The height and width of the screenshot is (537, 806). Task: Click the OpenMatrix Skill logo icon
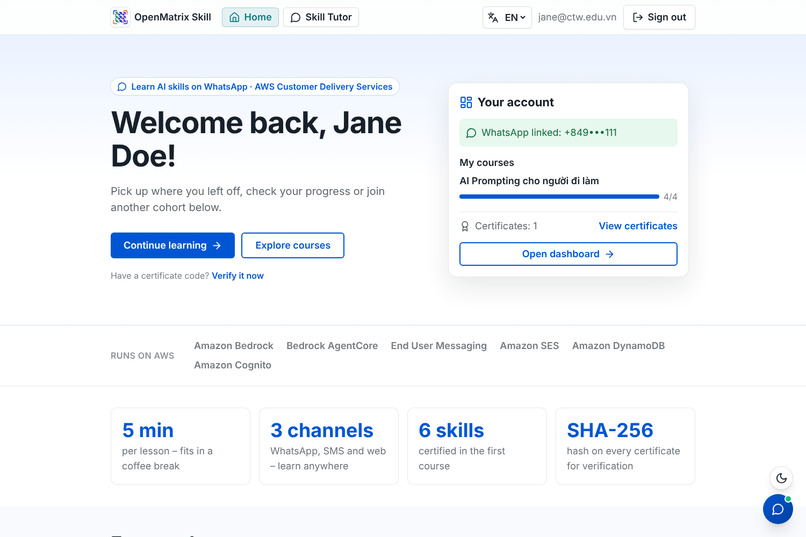(120, 17)
